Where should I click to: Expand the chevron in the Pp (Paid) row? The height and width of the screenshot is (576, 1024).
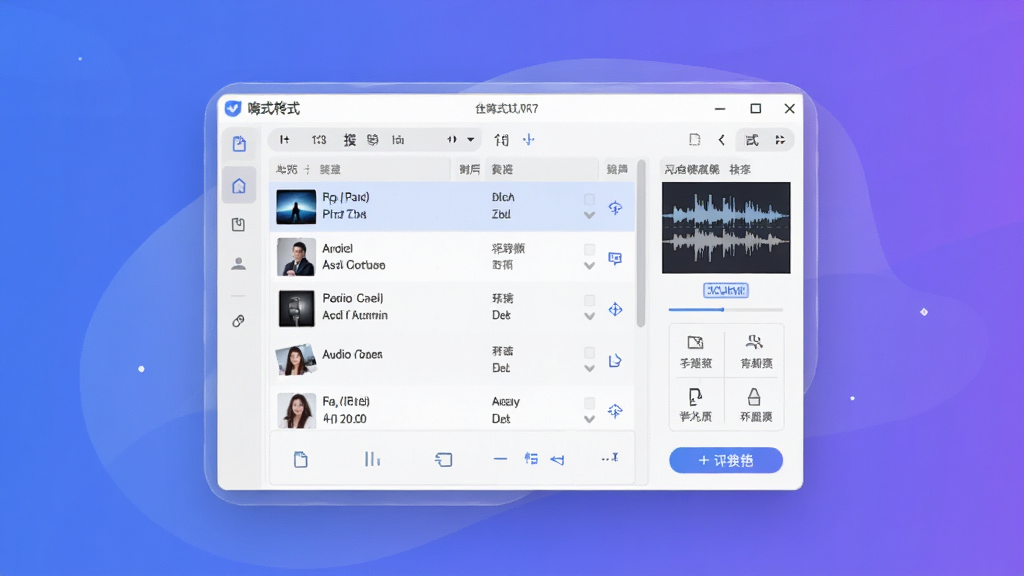[x=589, y=215]
